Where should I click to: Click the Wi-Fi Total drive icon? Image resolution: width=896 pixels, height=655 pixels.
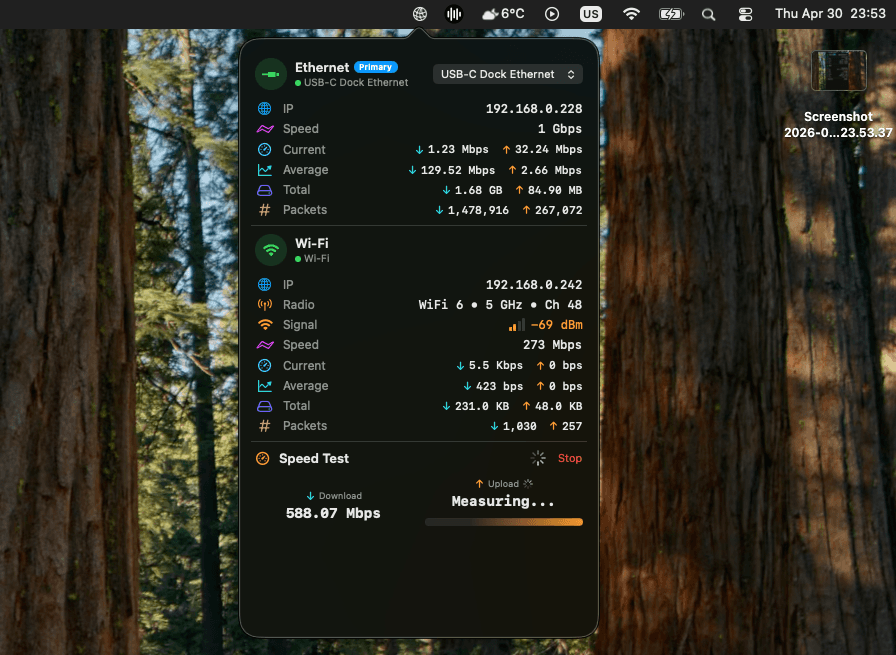tap(265, 406)
